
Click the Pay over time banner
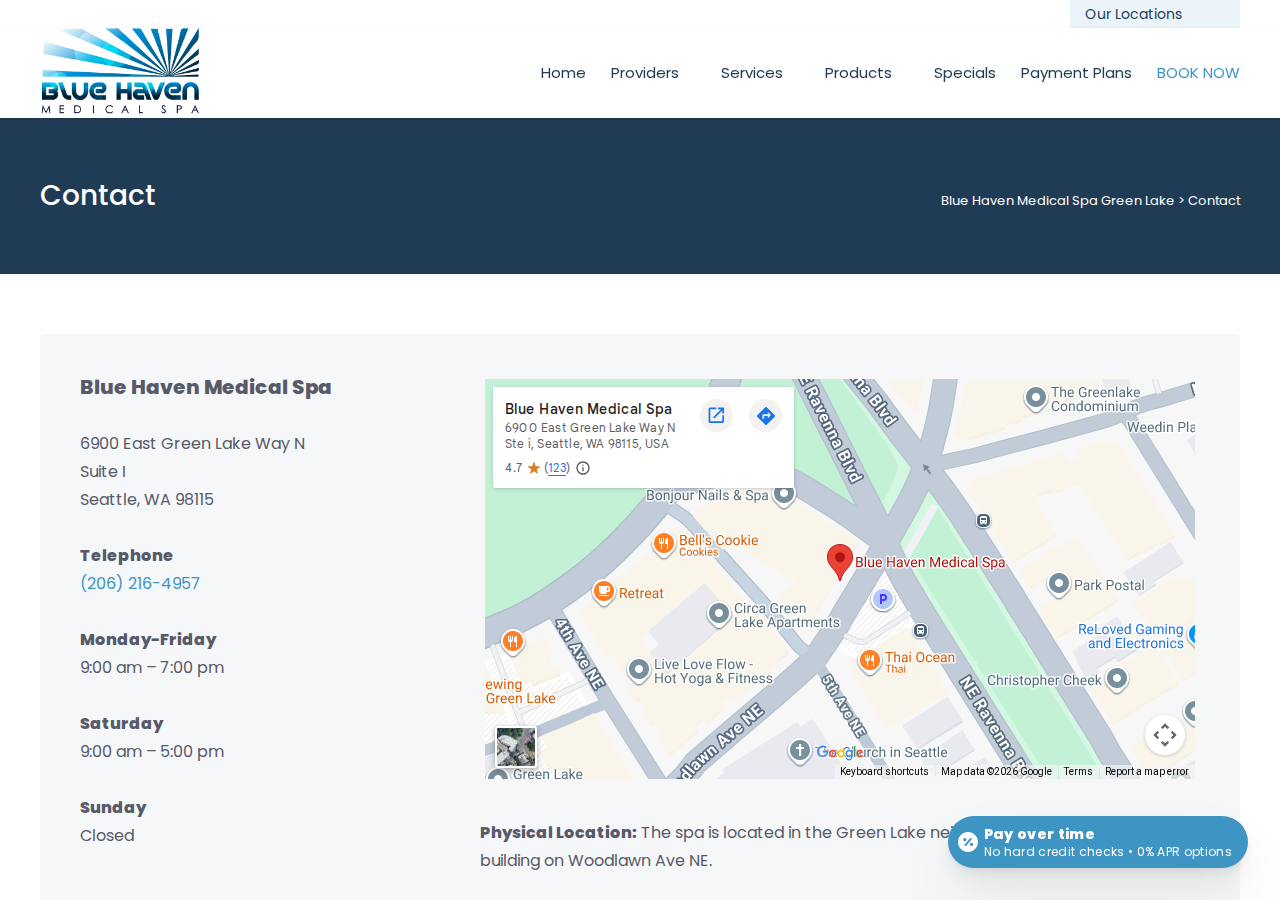coord(1098,842)
